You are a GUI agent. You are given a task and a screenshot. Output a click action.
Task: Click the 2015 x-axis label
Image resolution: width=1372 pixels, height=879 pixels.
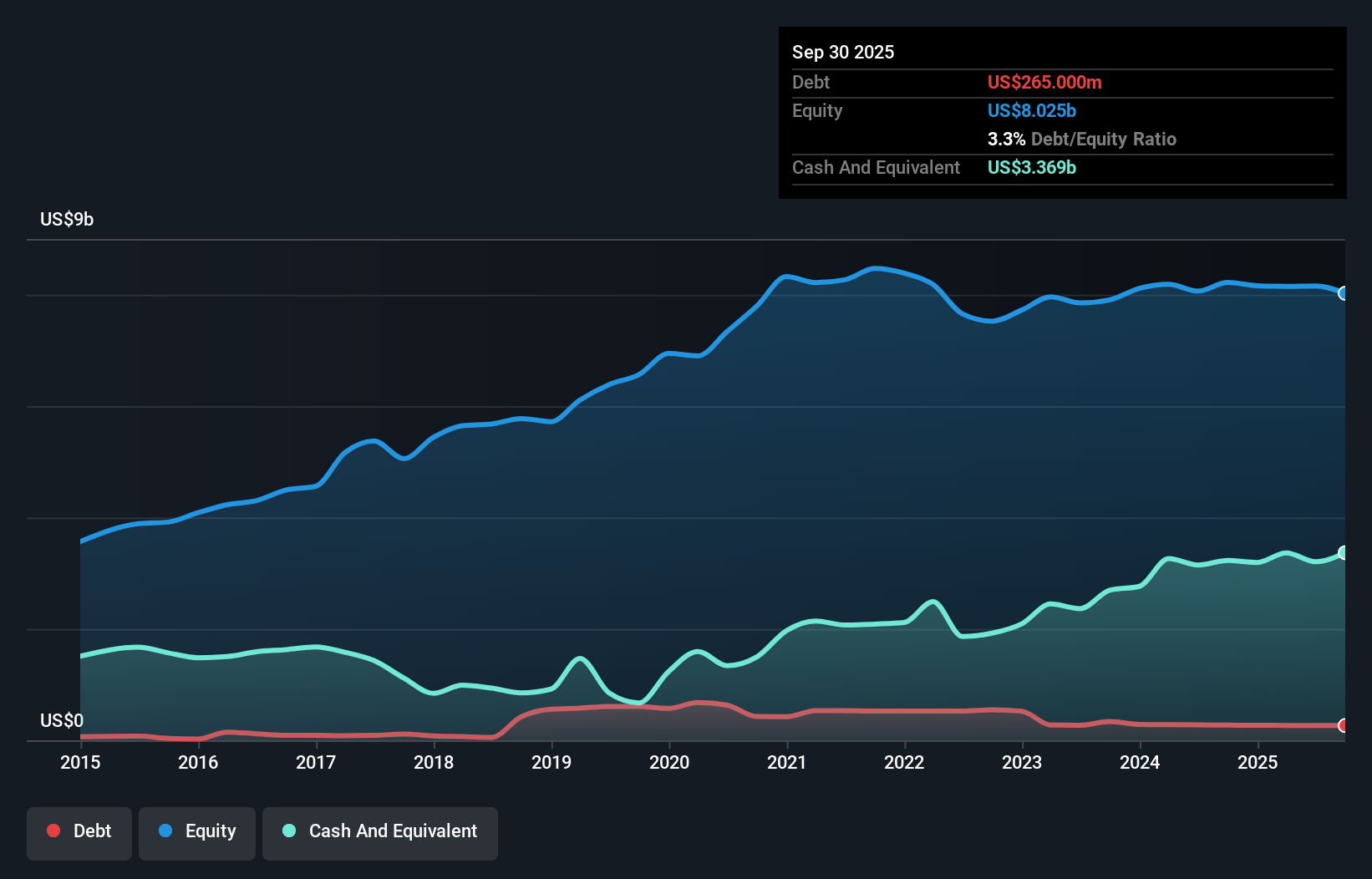click(80, 762)
